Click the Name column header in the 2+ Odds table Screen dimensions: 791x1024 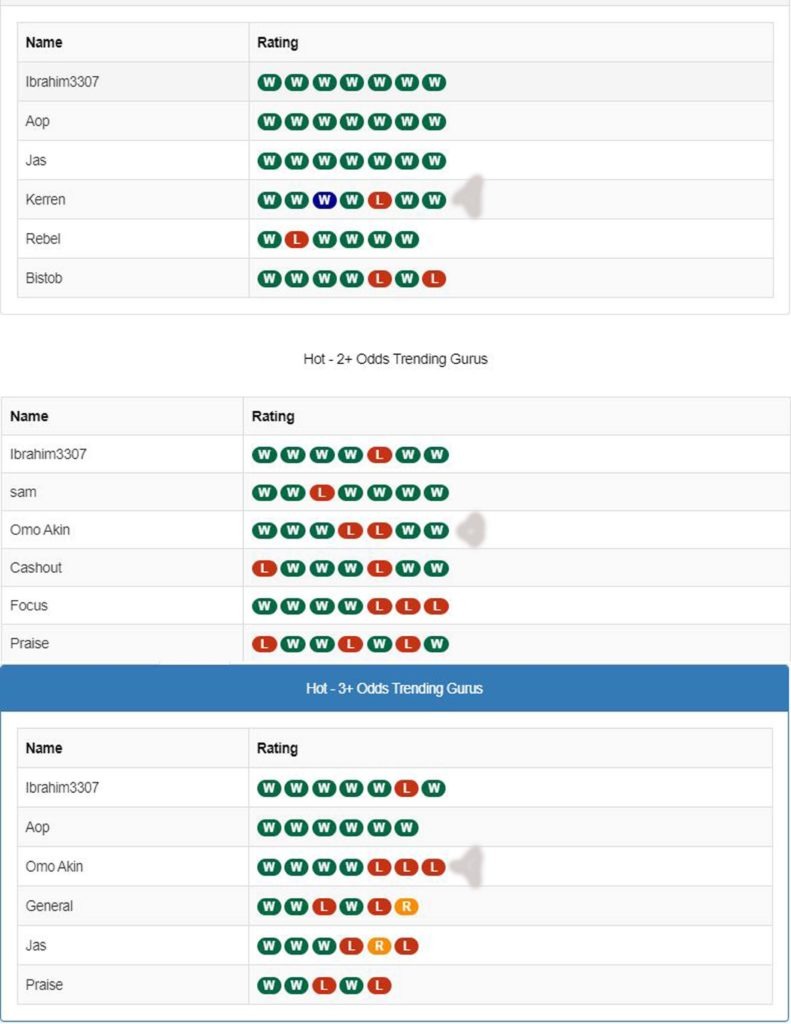point(29,416)
